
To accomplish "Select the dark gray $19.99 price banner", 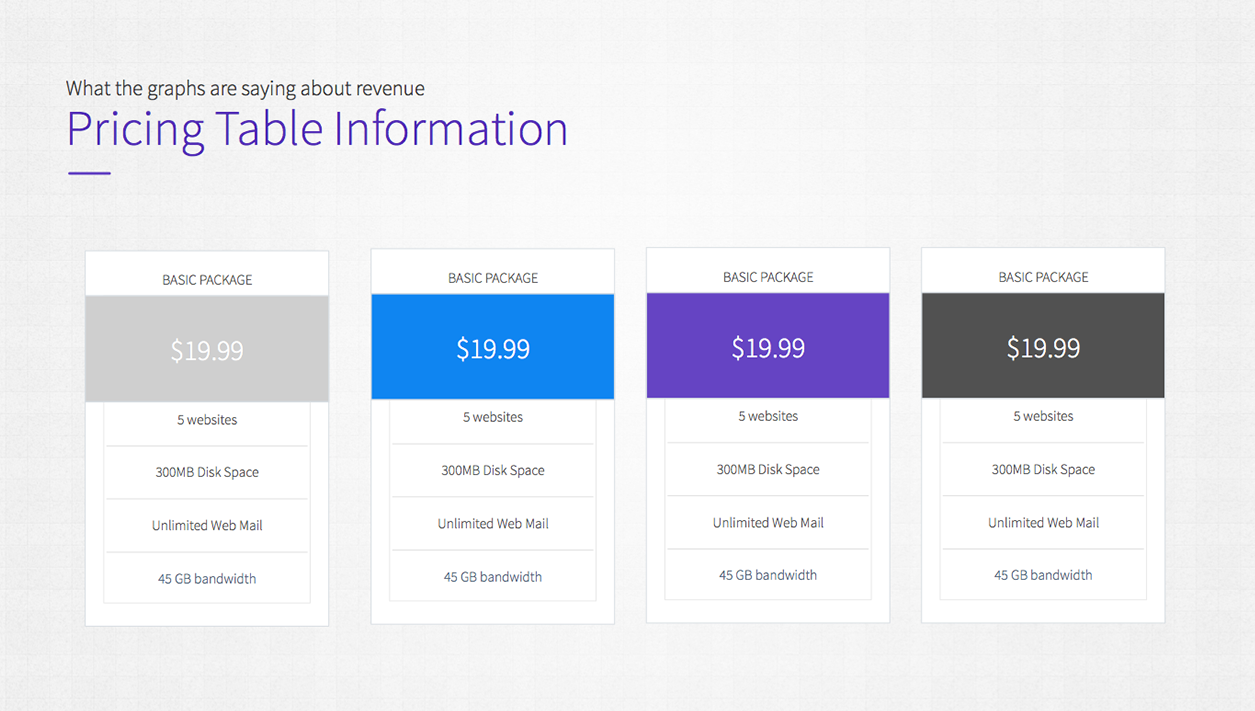I will coord(1043,345).
